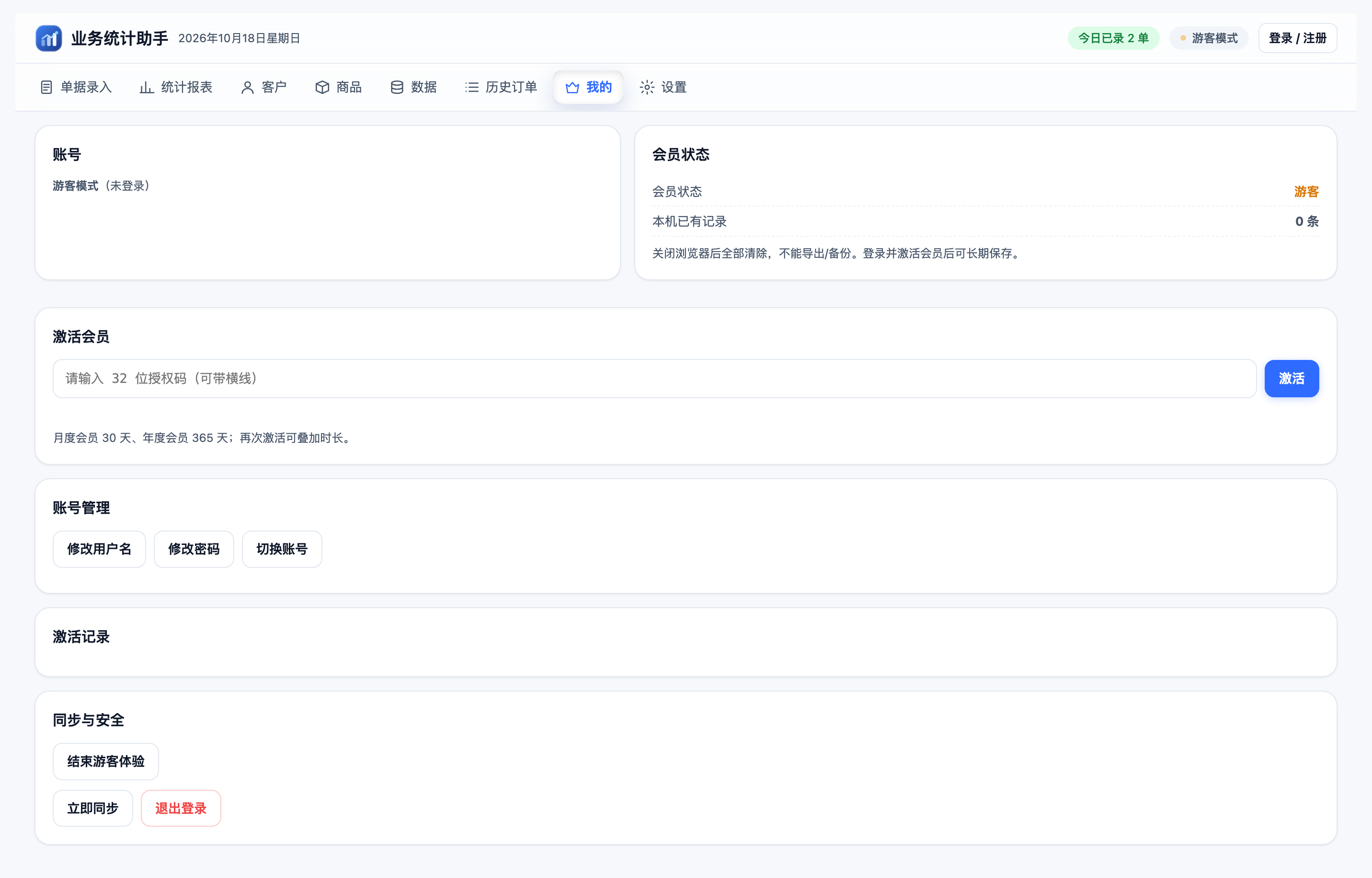This screenshot has height=878, width=1372.
Task: Click the 关闭浏览器后全部清除 notice text
Action: 836,253
